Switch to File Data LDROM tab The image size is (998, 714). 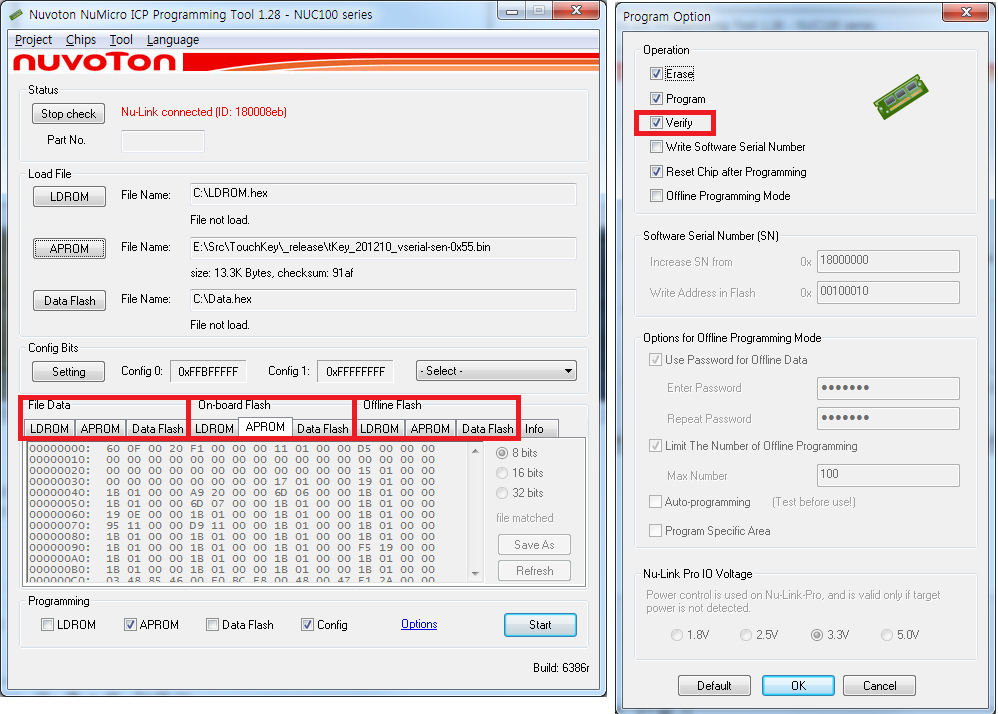coord(49,429)
